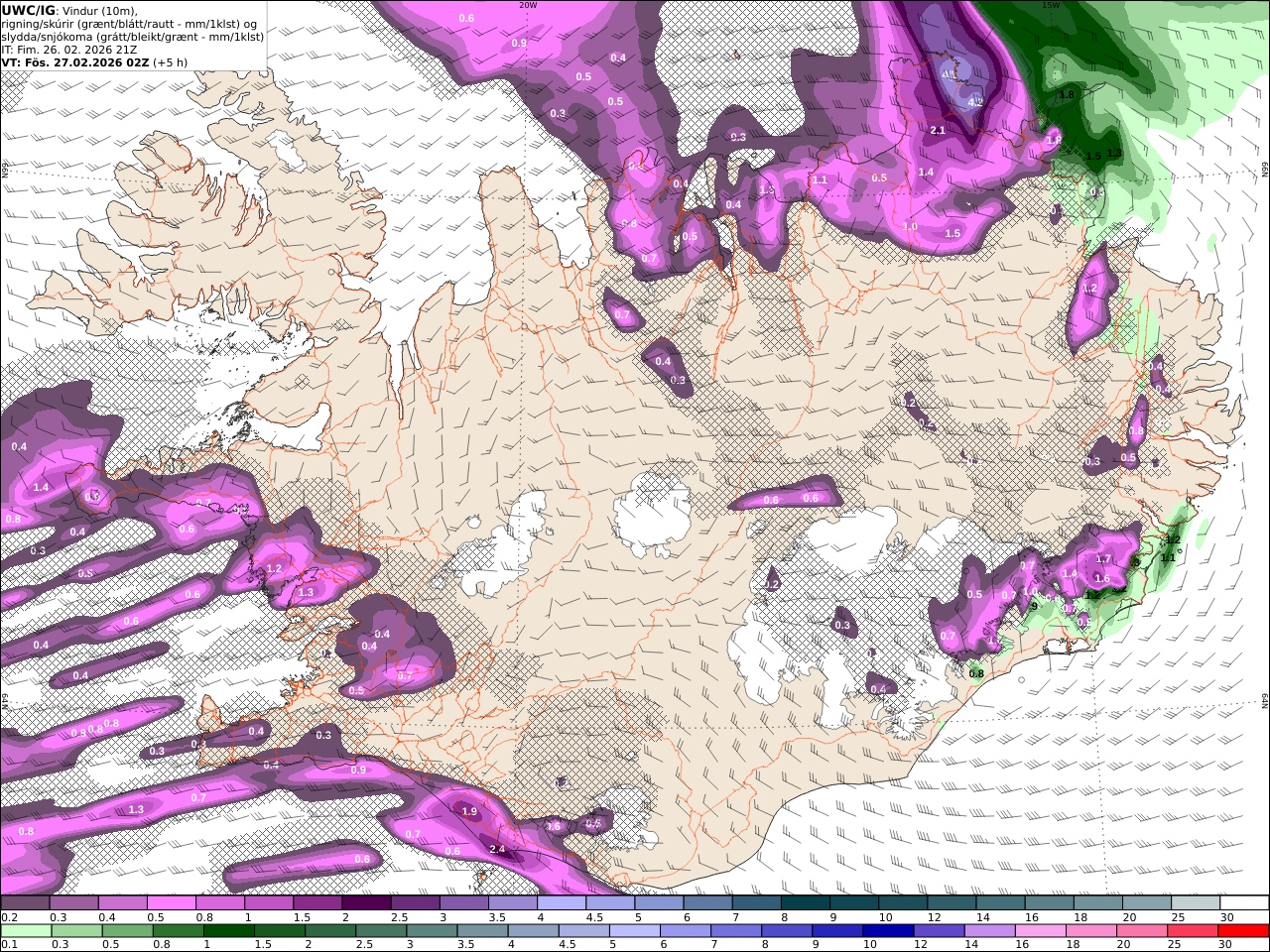Click the '4.2' snowfall value on the map
This screenshot has height=952, width=1270.
974,101
